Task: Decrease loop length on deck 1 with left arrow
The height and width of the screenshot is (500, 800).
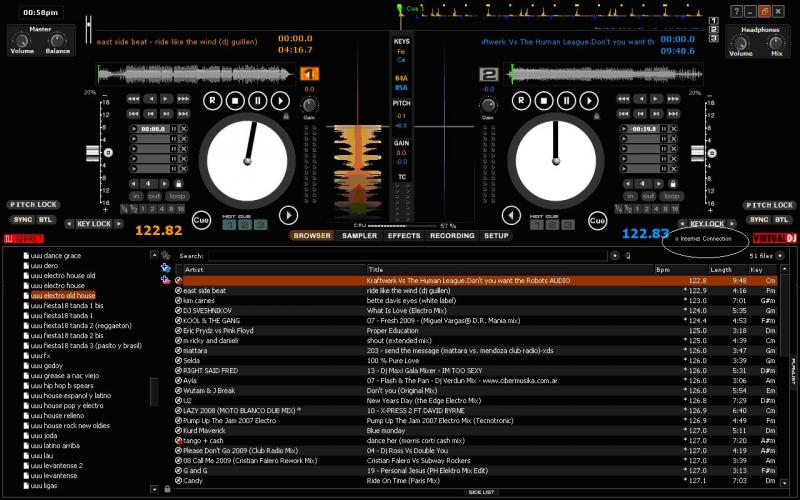Action: [134, 184]
